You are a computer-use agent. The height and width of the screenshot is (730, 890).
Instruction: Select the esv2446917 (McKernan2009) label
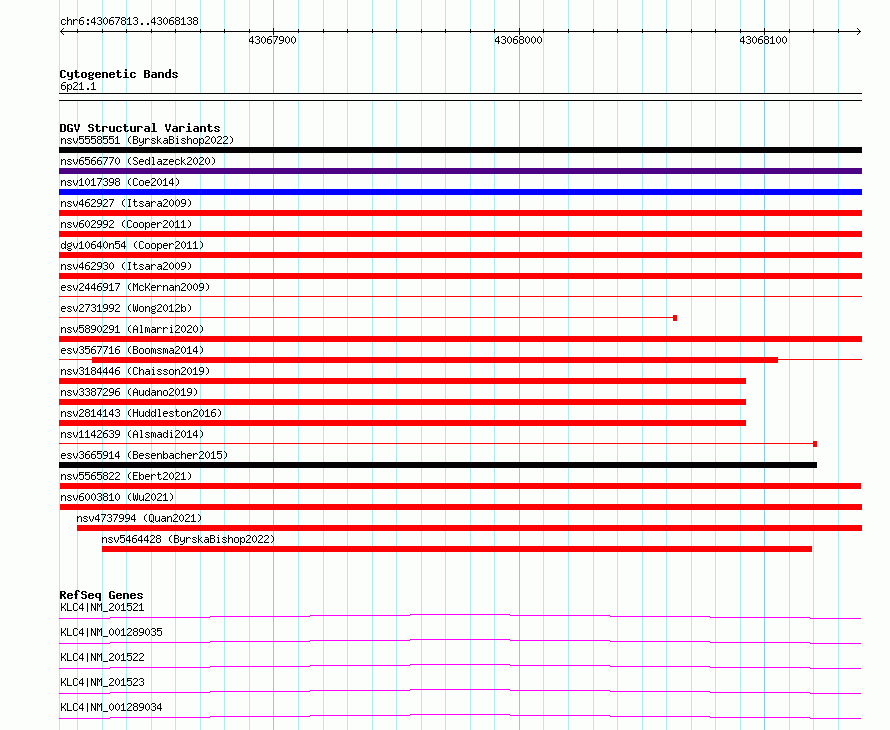pyautogui.click(x=135, y=287)
